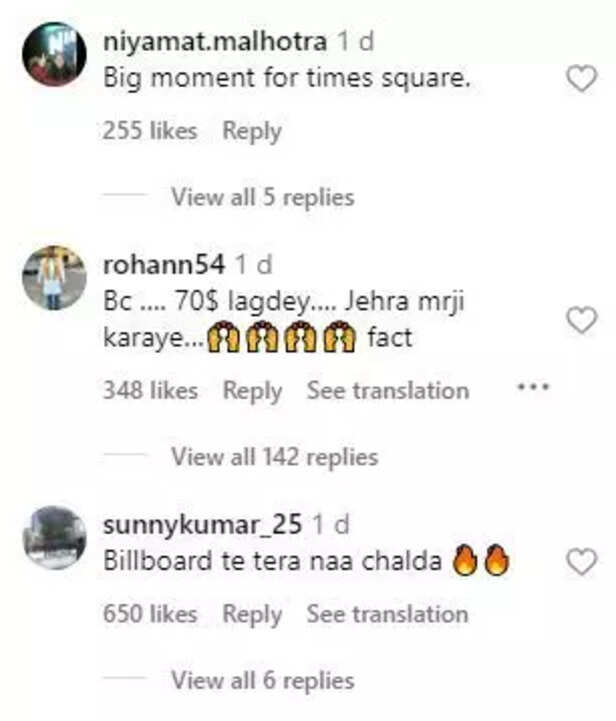Screen dimensions: 616x721
Task: See translation of sunnykumar_25's comment
Action: tap(387, 614)
